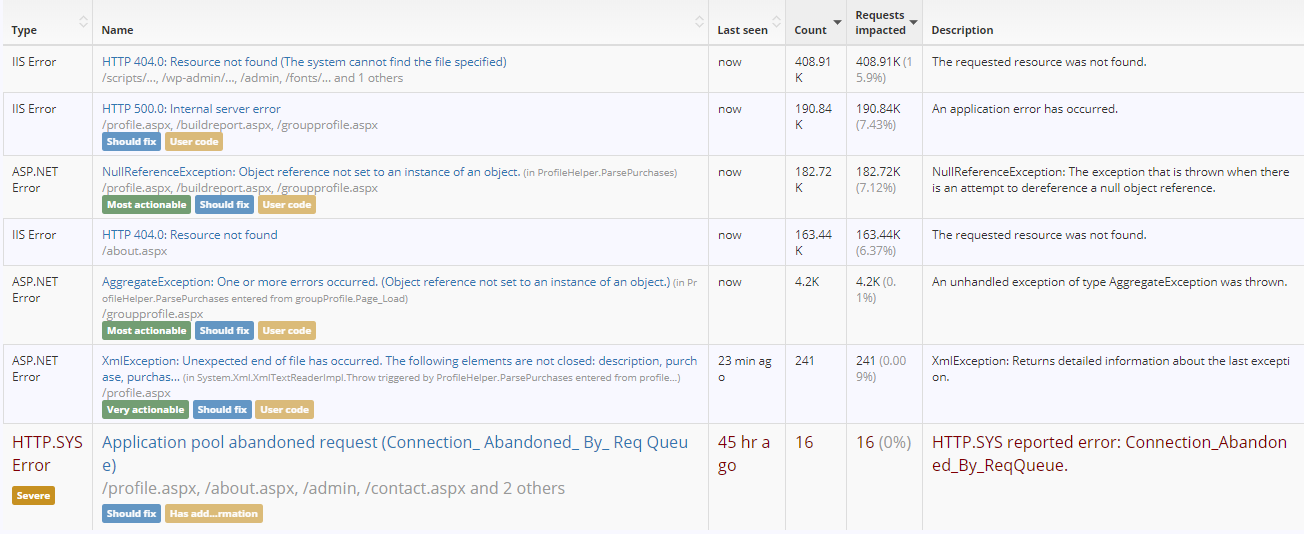Click Most actionable tag on NullReferenceException row
The width and height of the screenshot is (1304, 534).
pos(146,205)
